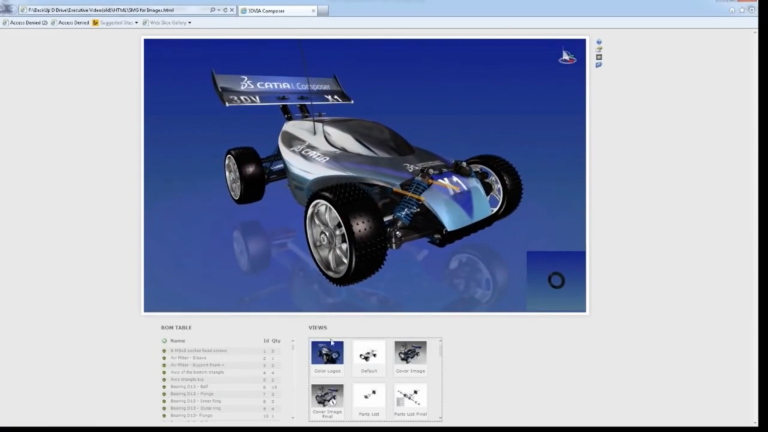Image resolution: width=768 pixels, height=432 pixels.
Task: Select the Bearing D13 - Inner ring row
Action: pyautogui.click(x=195, y=401)
